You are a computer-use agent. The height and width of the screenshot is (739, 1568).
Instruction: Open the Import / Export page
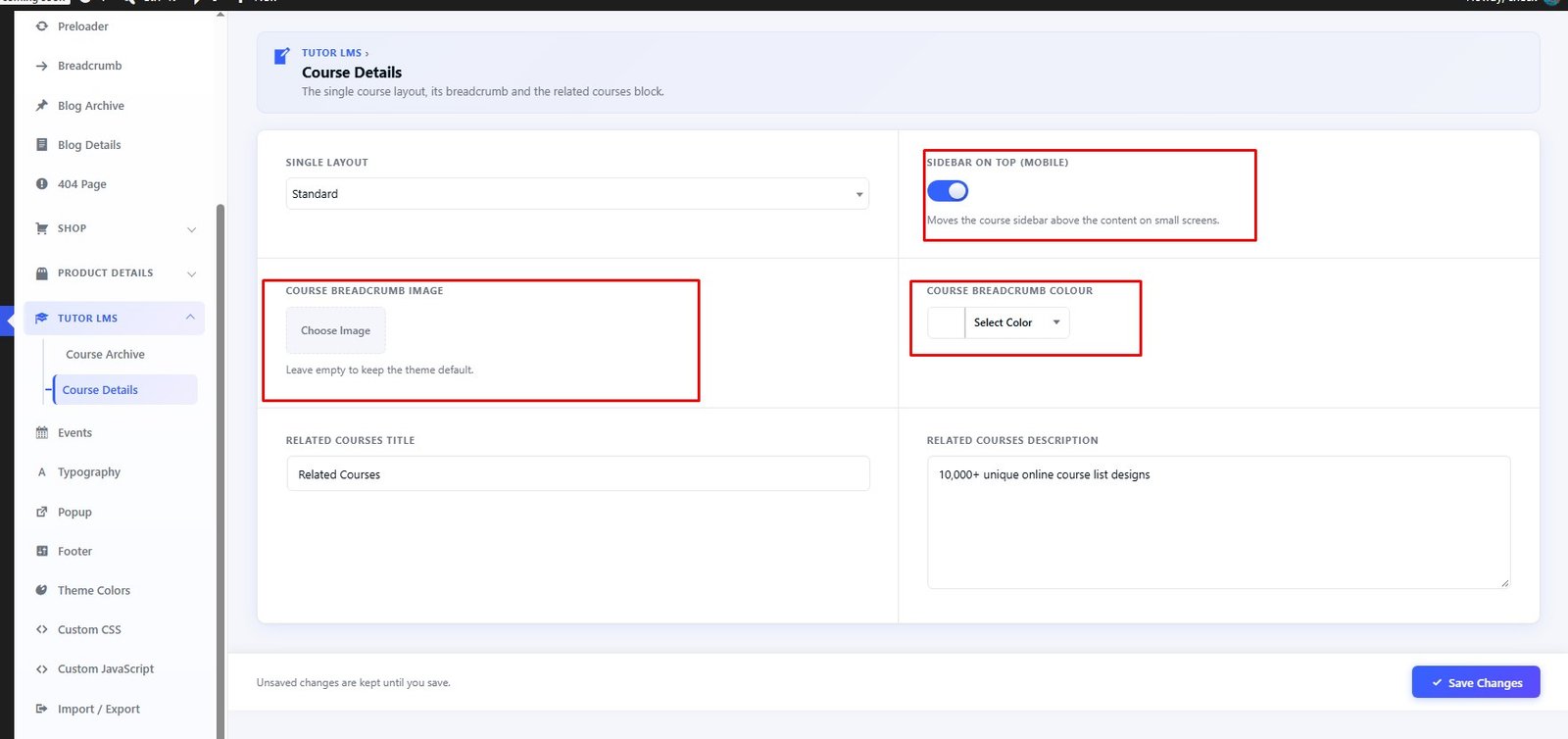tap(99, 709)
